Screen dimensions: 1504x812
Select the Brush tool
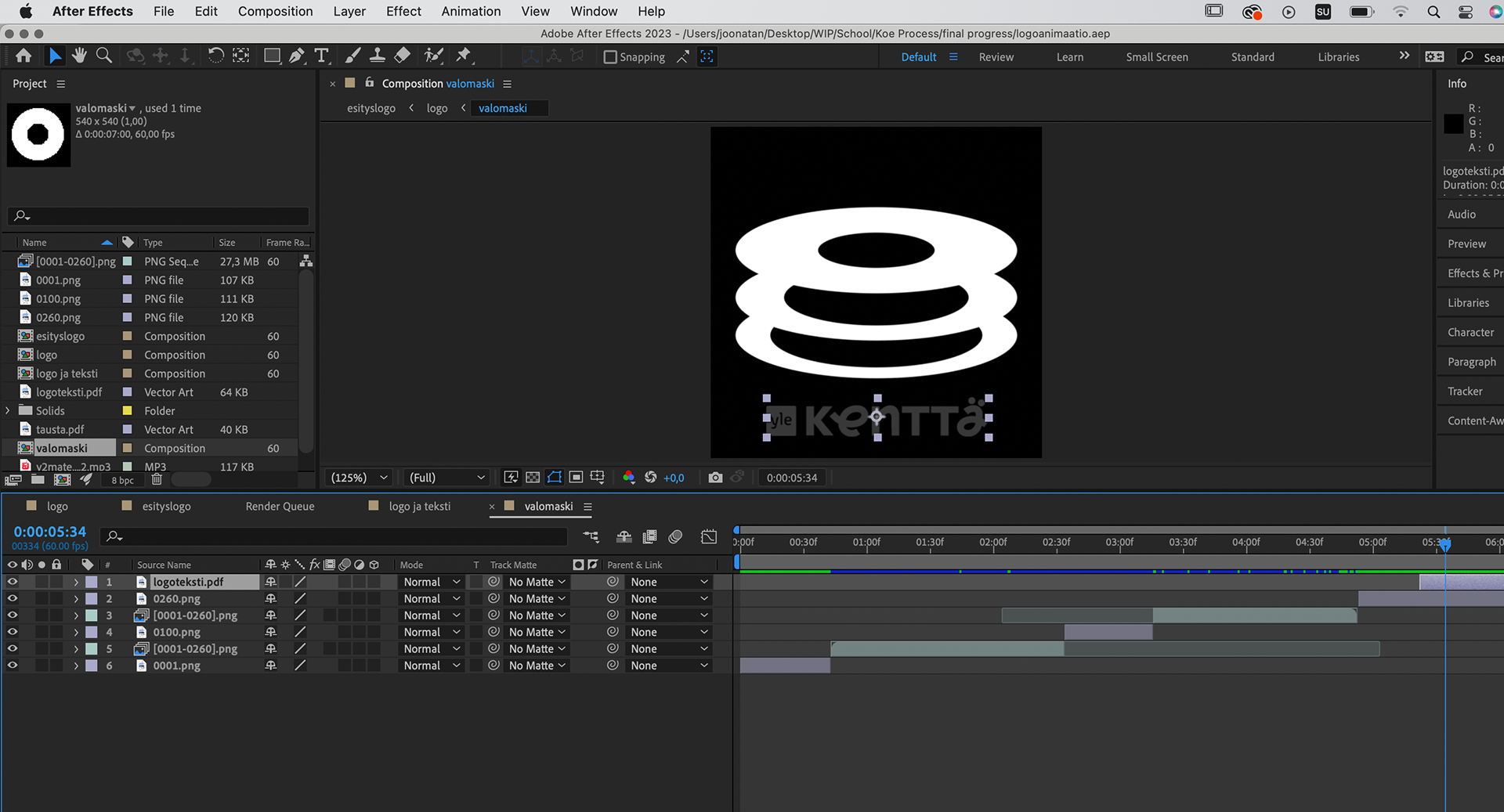point(353,56)
